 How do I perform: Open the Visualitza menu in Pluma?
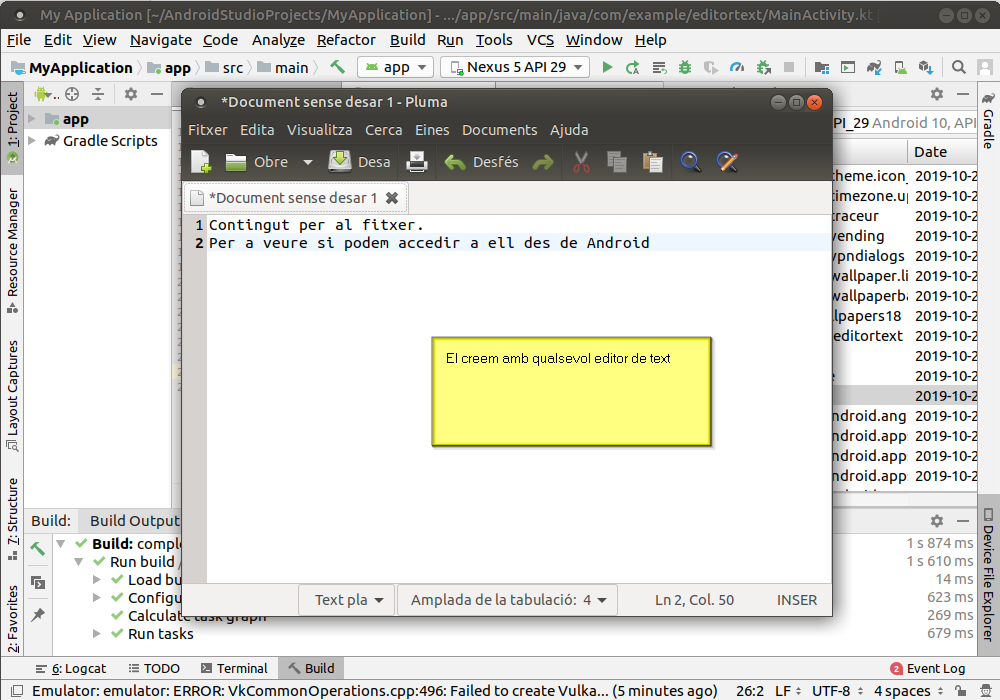(x=320, y=130)
